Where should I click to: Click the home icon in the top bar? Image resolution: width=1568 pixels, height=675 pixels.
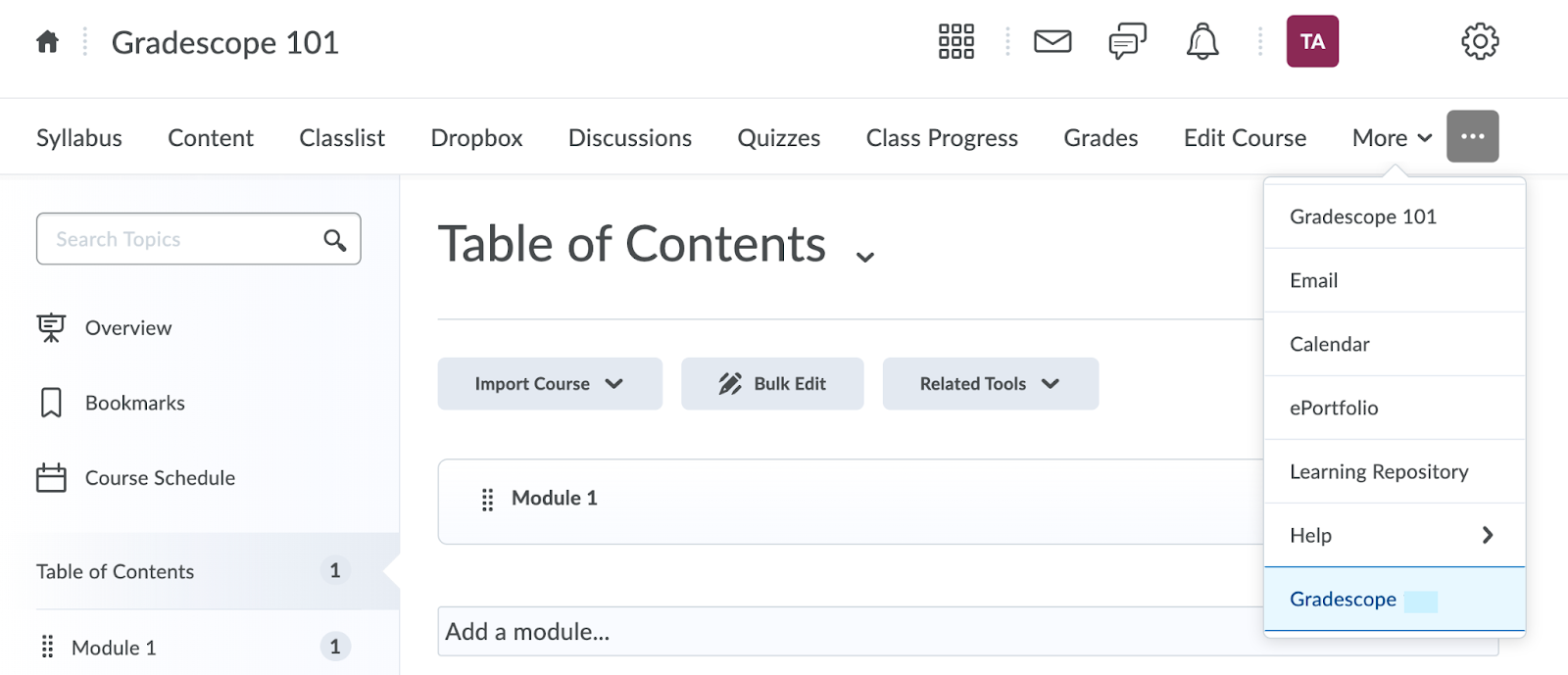[x=45, y=41]
